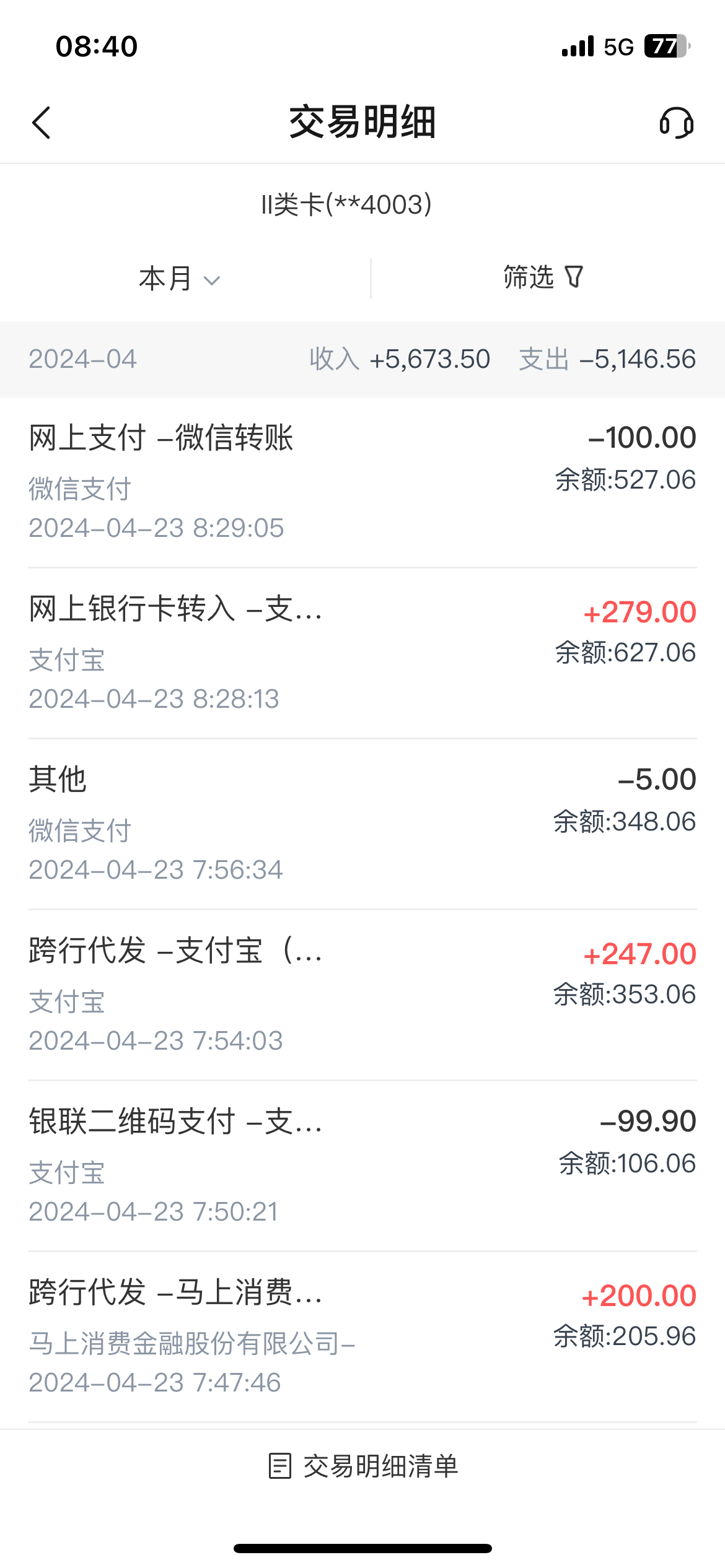View the 其他 -5.00 transaction
725x1568 pixels.
(362, 824)
